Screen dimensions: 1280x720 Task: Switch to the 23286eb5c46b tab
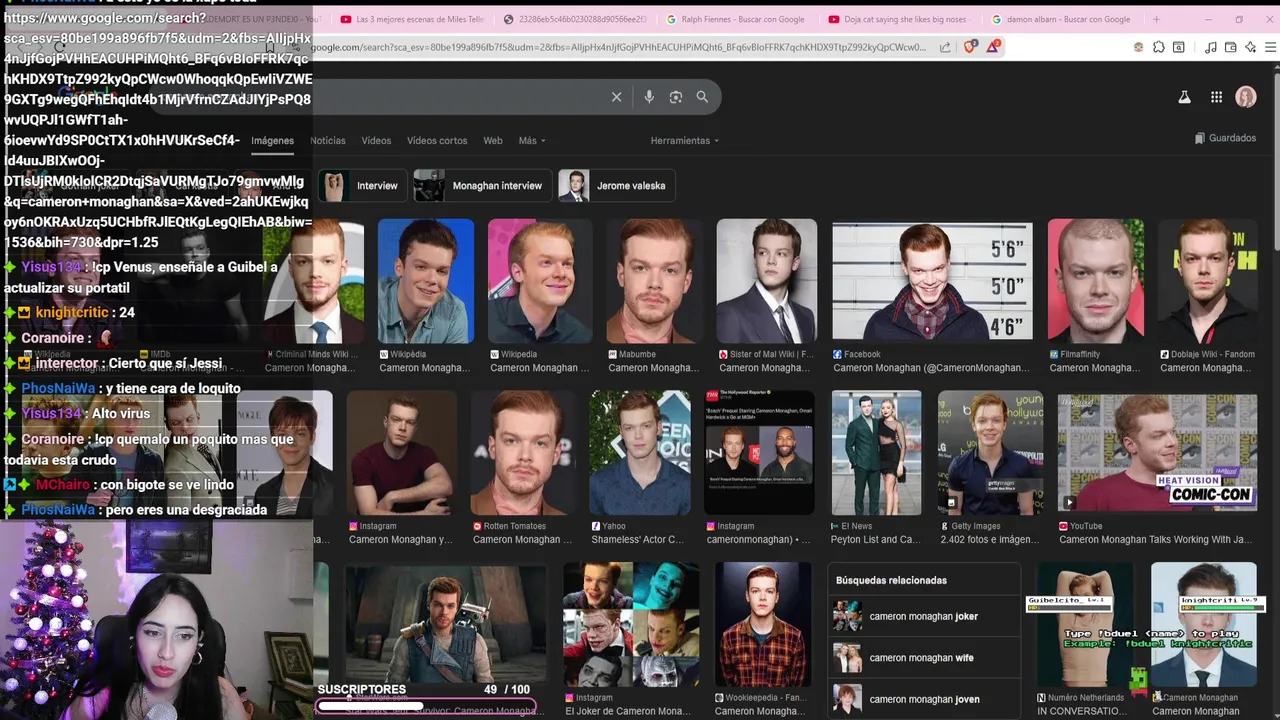coord(577,19)
